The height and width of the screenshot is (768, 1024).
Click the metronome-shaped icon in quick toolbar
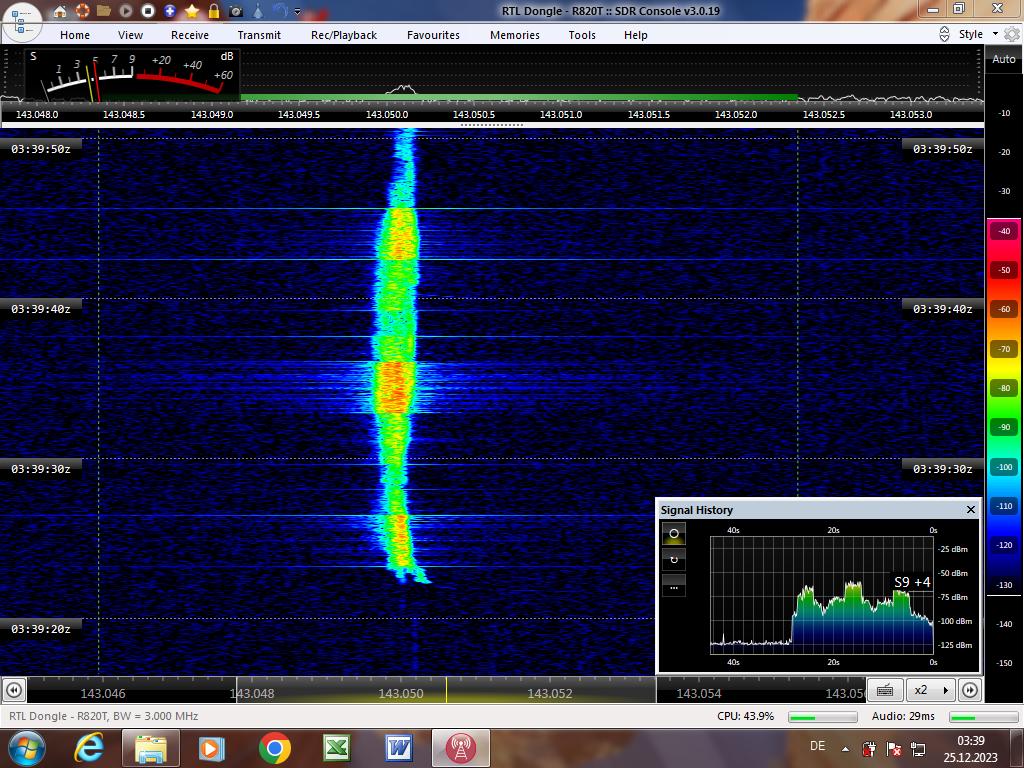pos(258,11)
